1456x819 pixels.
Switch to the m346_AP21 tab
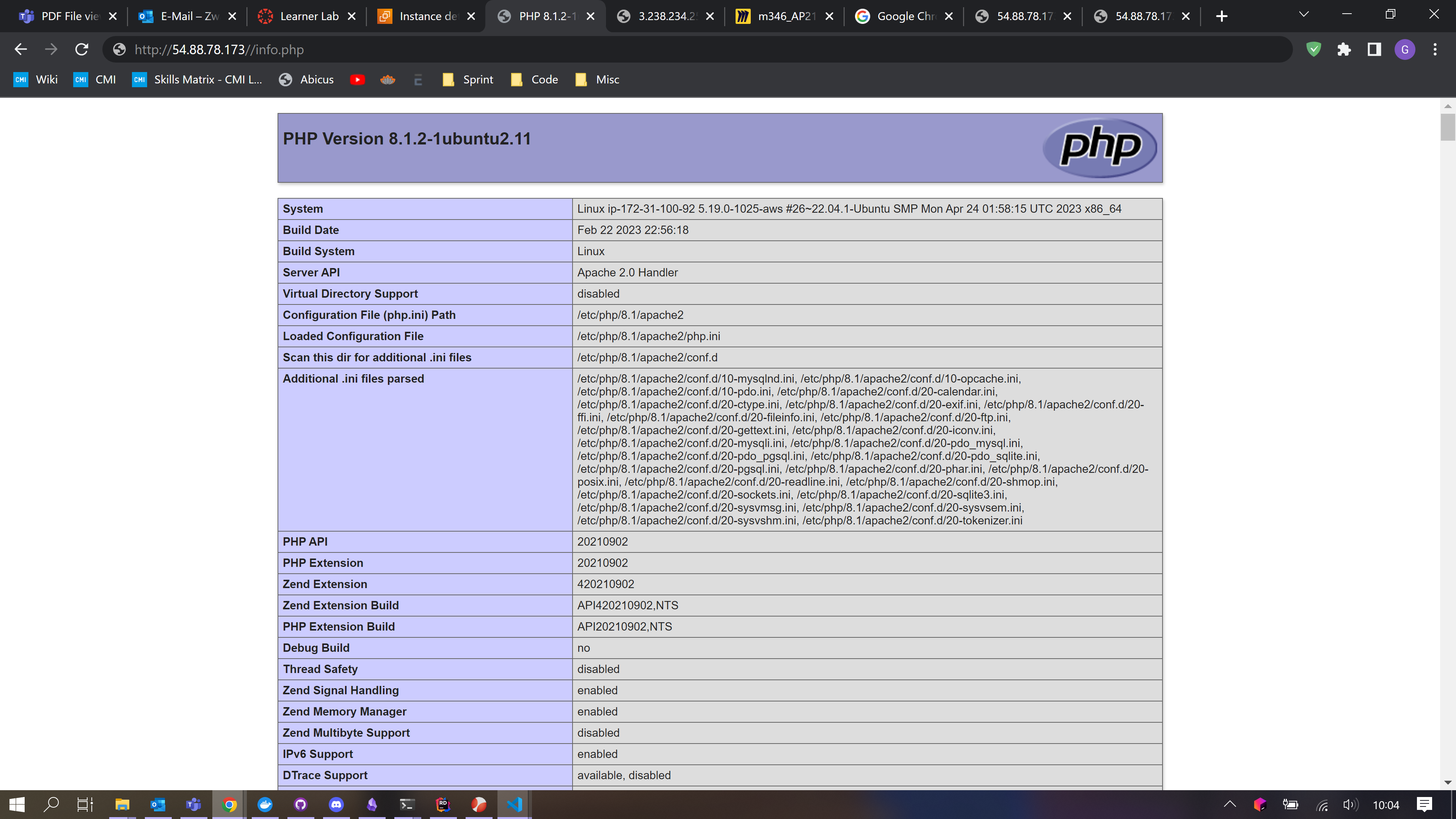786,16
